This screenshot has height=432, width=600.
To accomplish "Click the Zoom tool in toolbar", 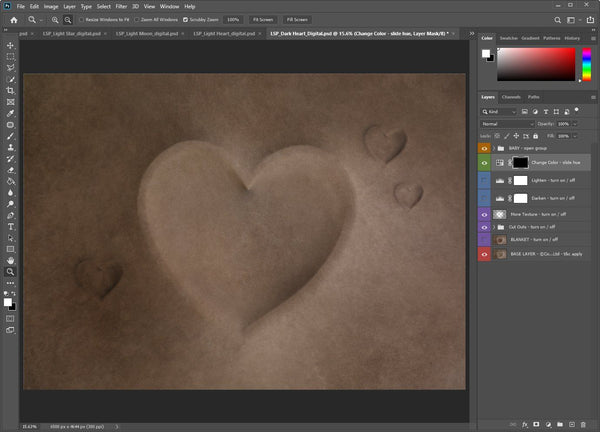I will (x=10, y=271).
